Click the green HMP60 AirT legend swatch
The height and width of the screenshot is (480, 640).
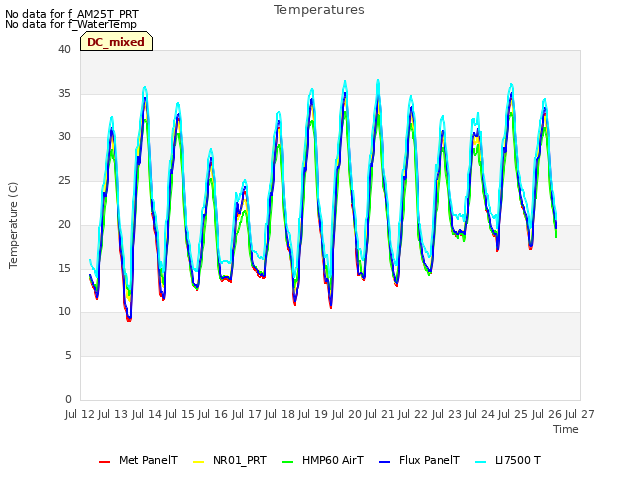(x=288, y=462)
